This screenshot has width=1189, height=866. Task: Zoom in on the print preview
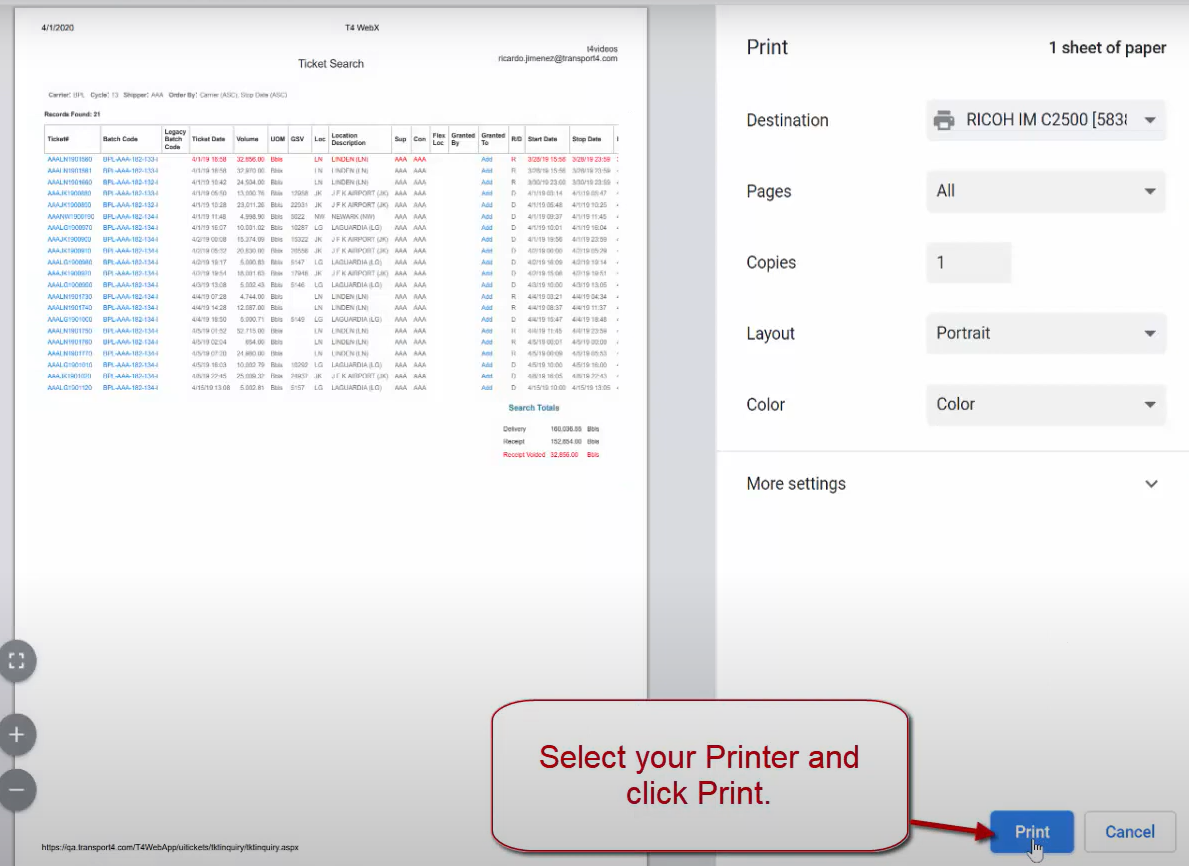[16, 735]
